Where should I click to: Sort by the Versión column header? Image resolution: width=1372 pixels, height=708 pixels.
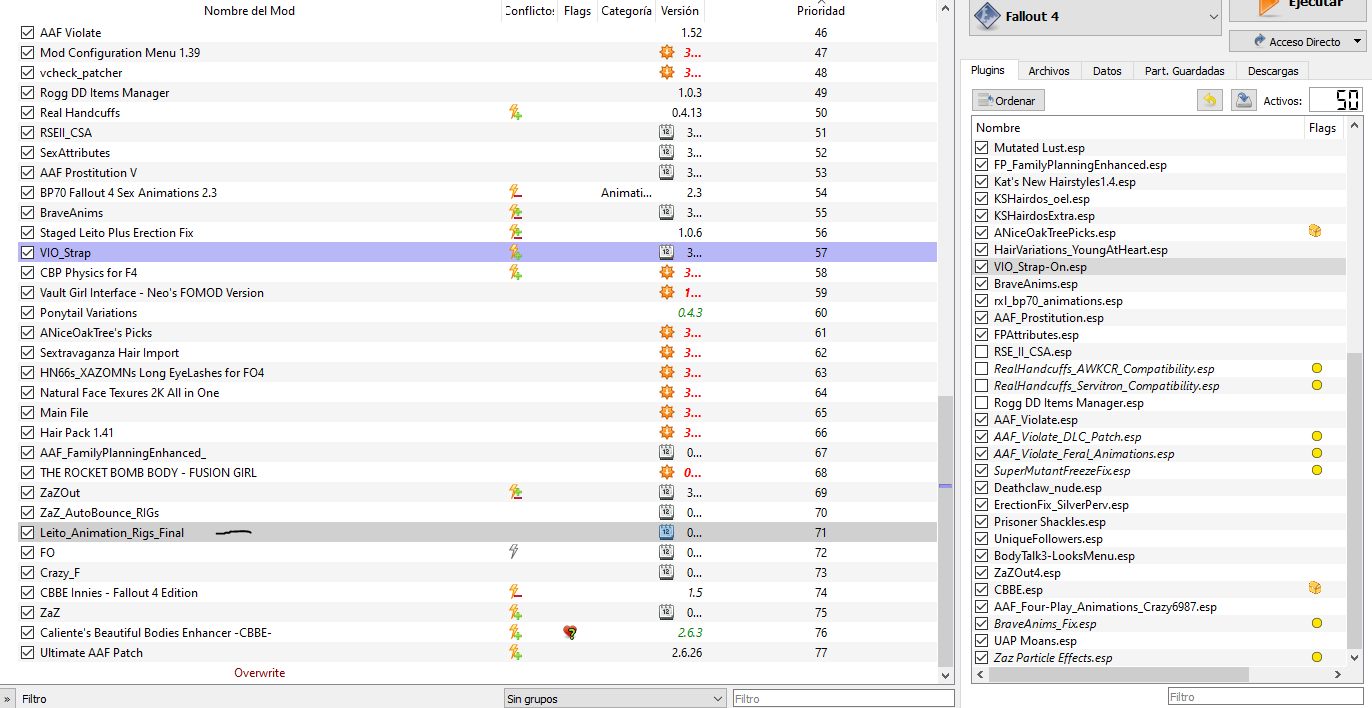pos(680,11)
